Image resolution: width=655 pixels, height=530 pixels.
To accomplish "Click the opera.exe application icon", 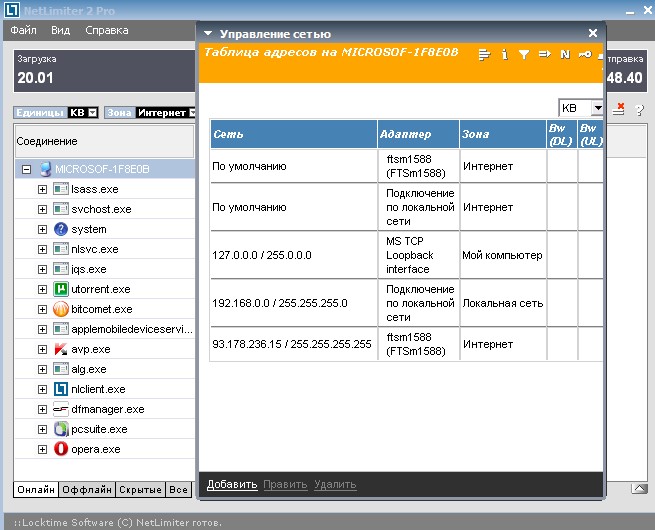I will pyautogui.click(x=61, y=449).
